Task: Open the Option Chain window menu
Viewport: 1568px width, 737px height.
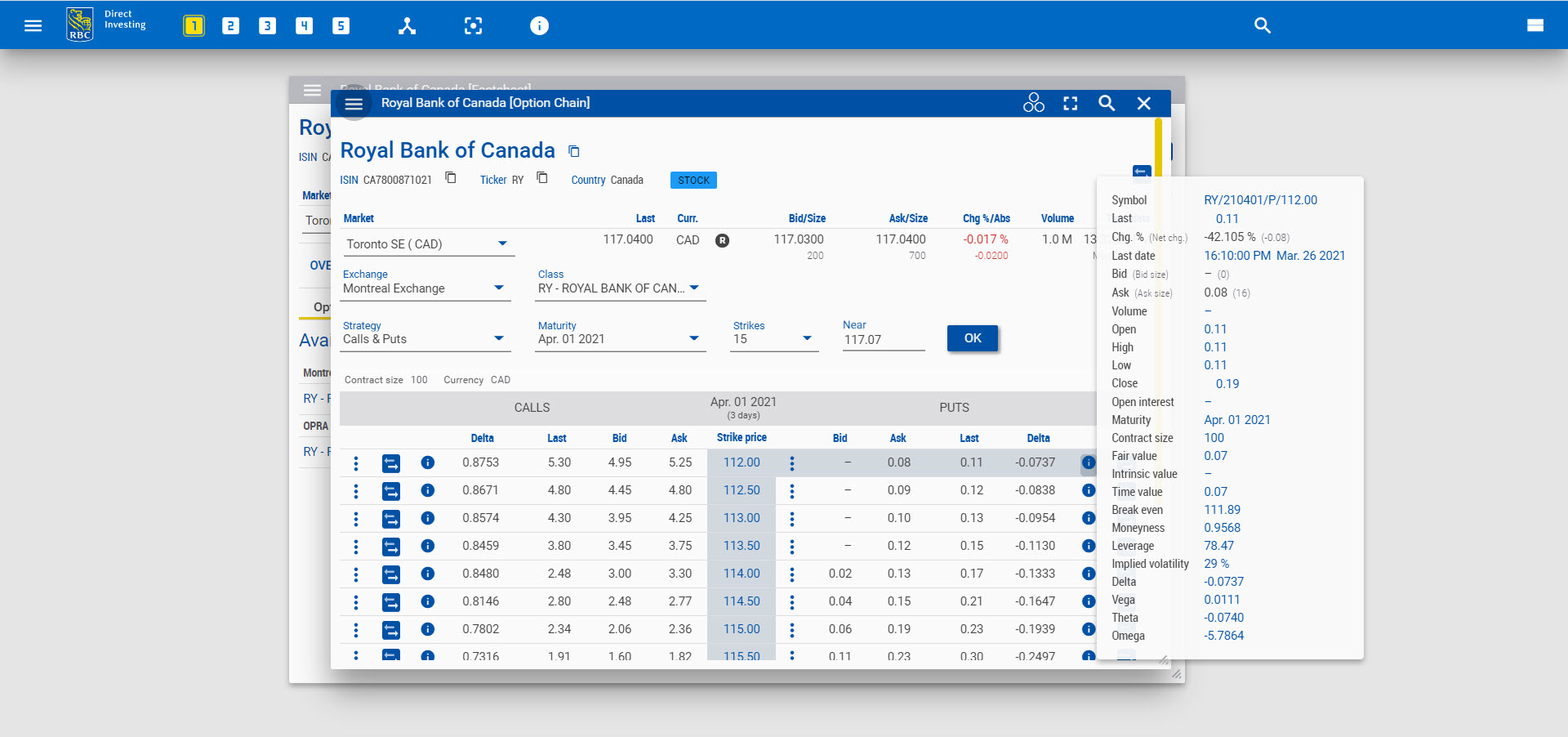Action: pos(354,104)
